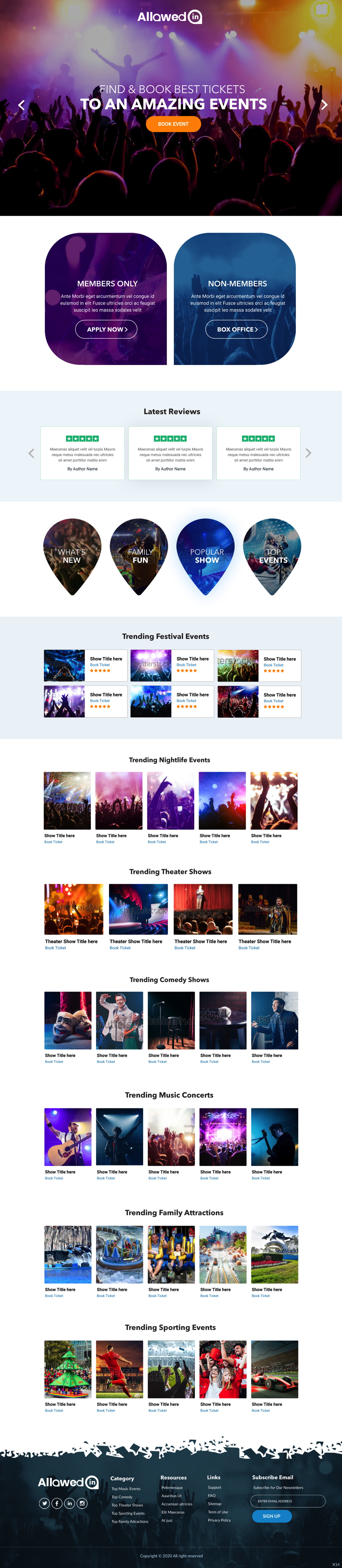Open Privacy Policy footer link
Viewport: 342px width, 1568px height.
(219, 1520)
